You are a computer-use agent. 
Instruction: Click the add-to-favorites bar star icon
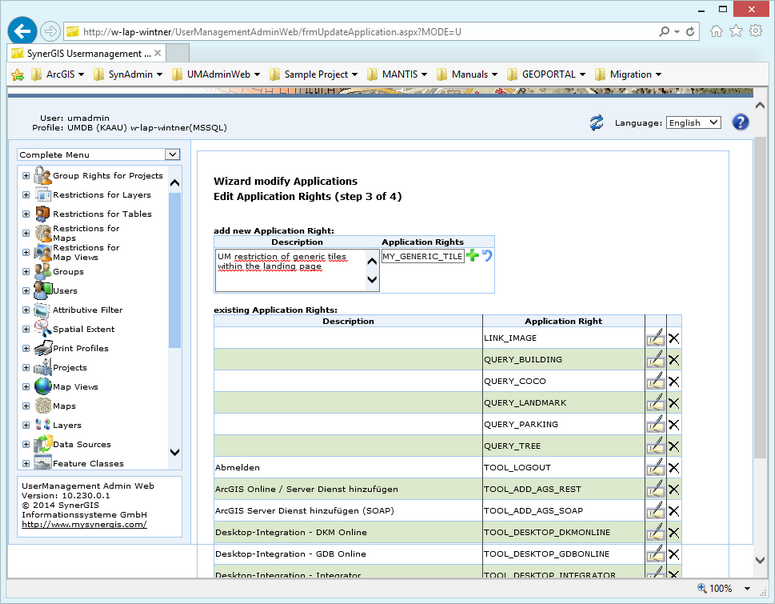17,75
